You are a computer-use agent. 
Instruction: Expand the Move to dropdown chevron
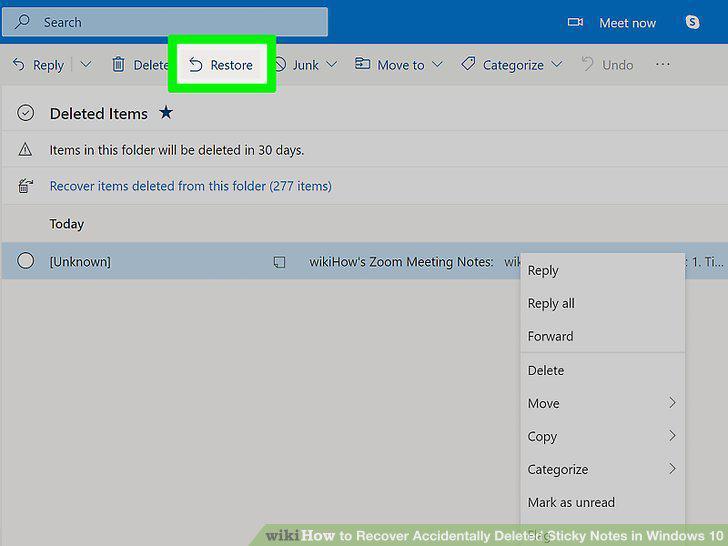point(437,64)
